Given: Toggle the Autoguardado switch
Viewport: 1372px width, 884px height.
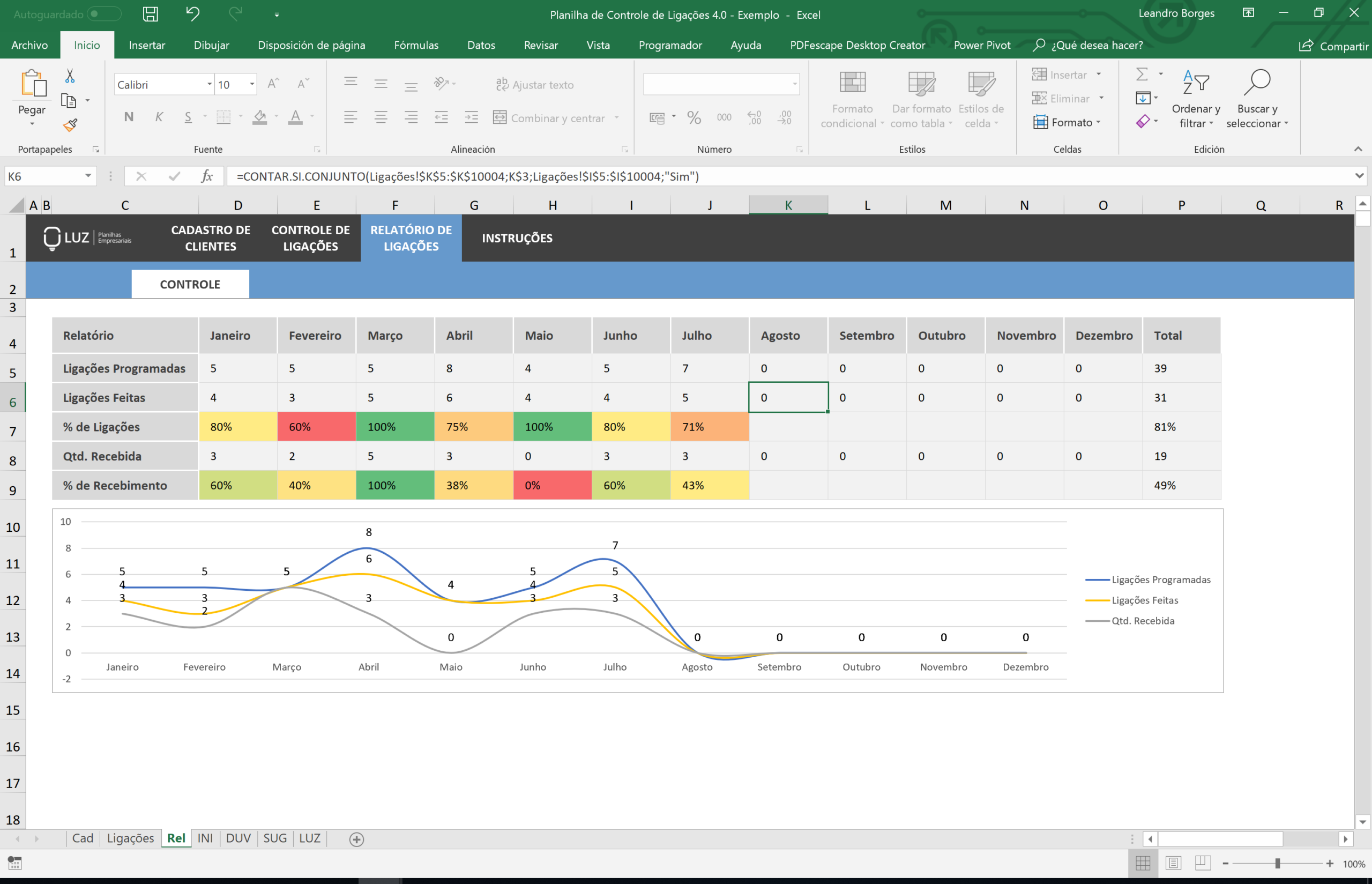Looking at the screenshot, I should coord(104,14).
